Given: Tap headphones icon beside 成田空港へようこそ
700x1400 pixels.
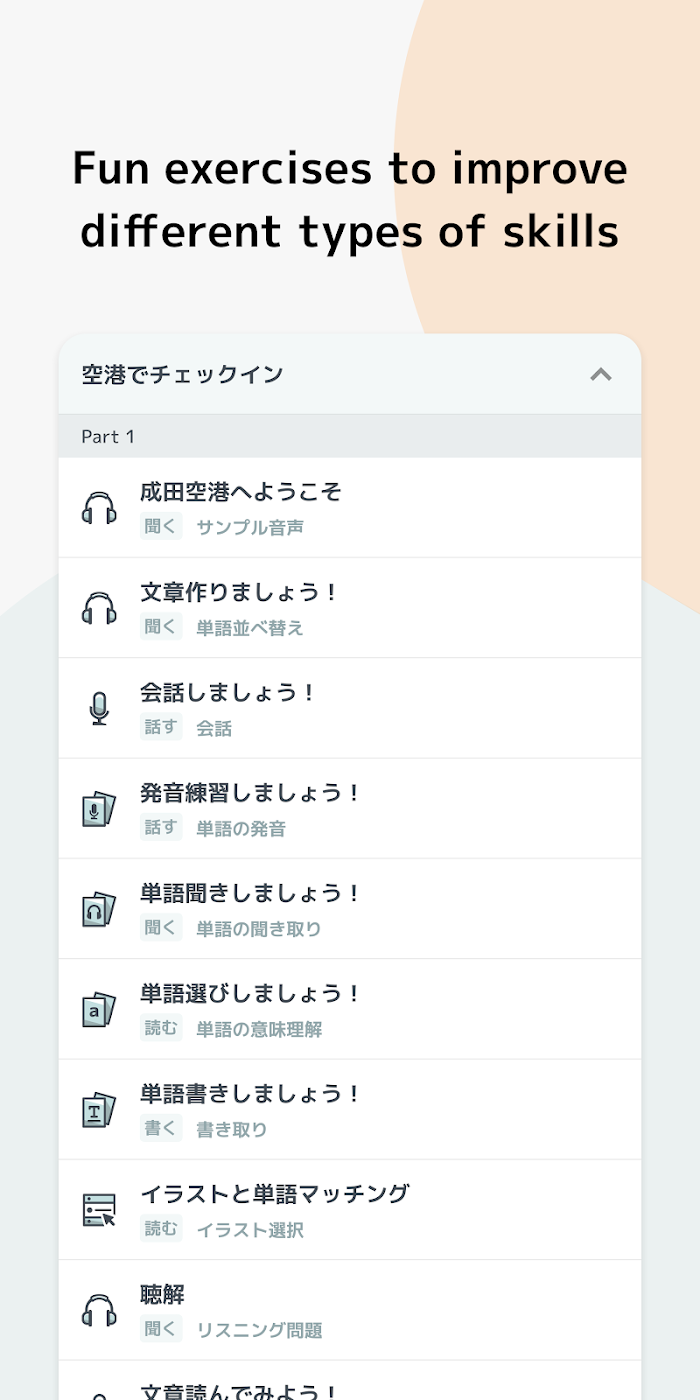Looking at the screenshot, I should tap(99, 508).
